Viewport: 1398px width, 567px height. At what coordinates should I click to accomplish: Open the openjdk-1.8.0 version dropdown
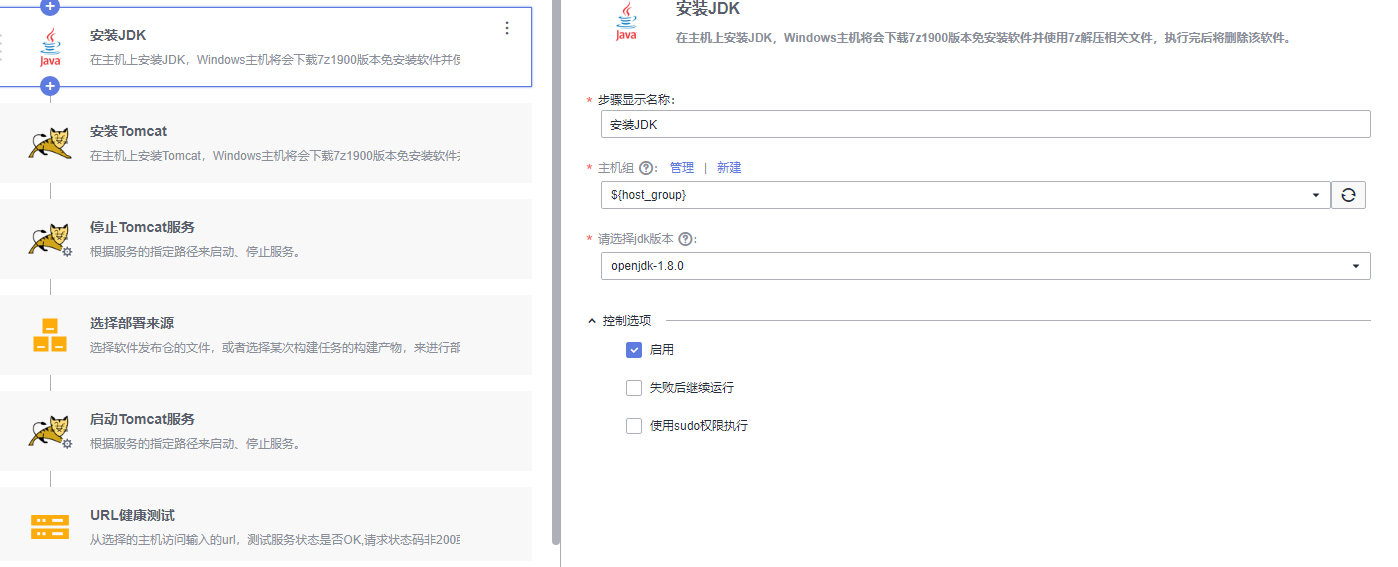[x=985, y=266]
